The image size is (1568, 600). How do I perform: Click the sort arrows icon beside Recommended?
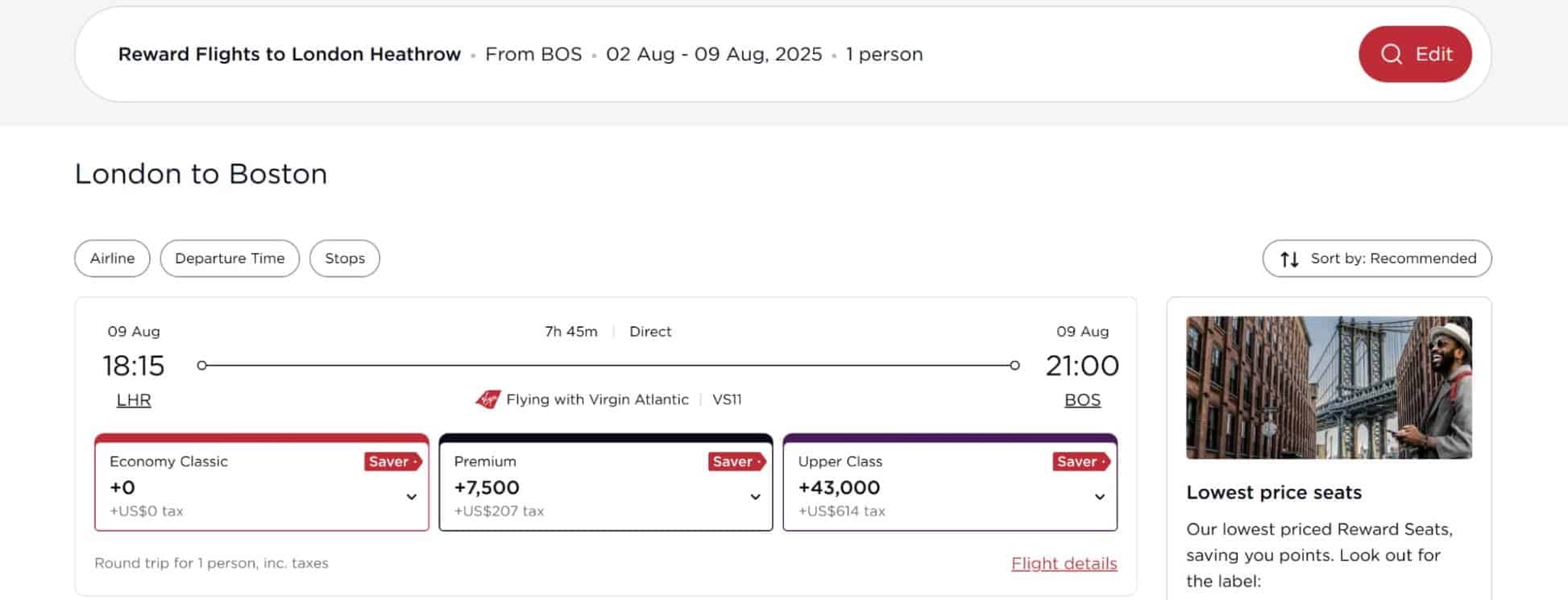tap(1288, 259)
